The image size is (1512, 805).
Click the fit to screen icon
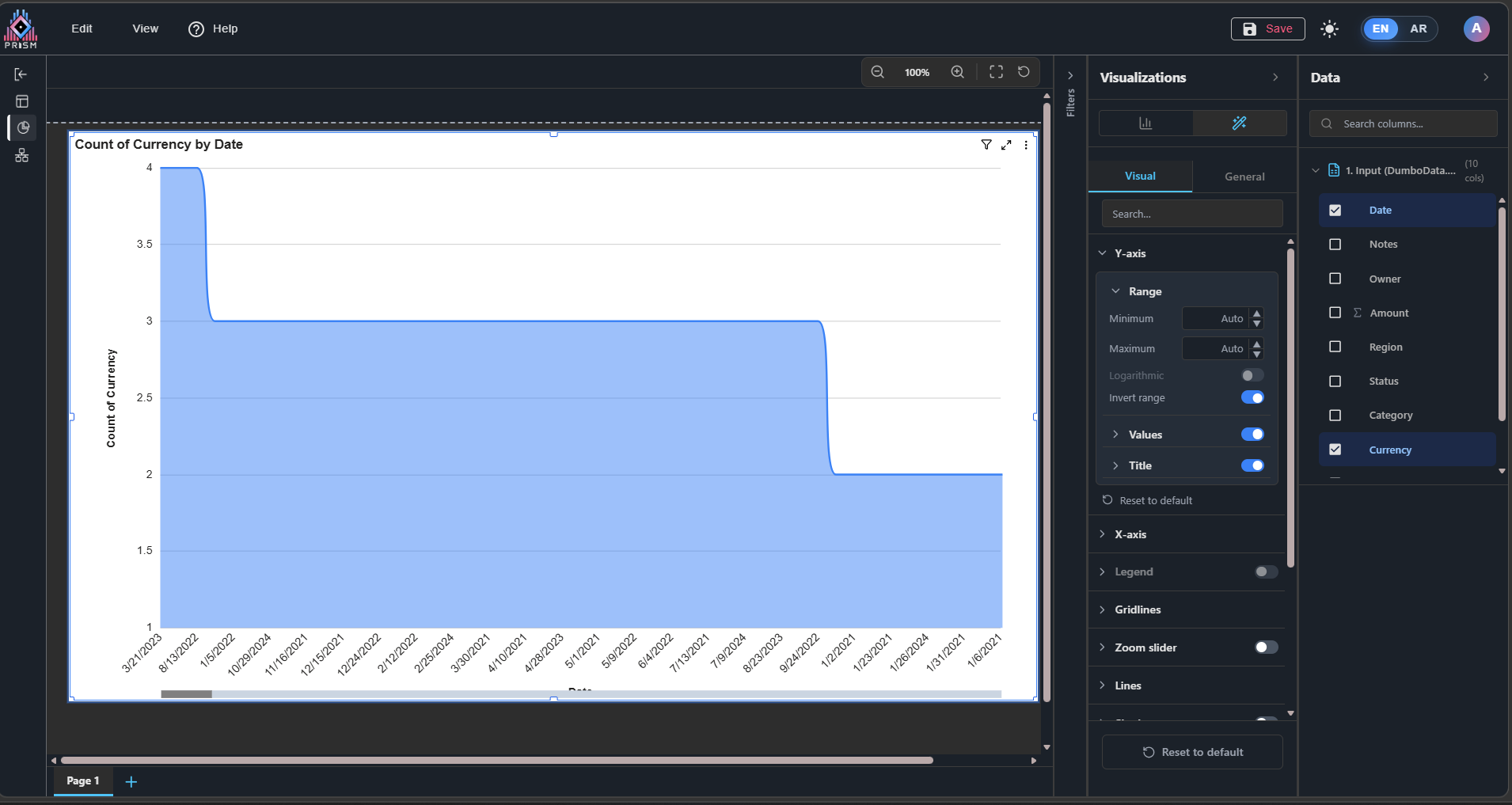(x=996, y=72)
